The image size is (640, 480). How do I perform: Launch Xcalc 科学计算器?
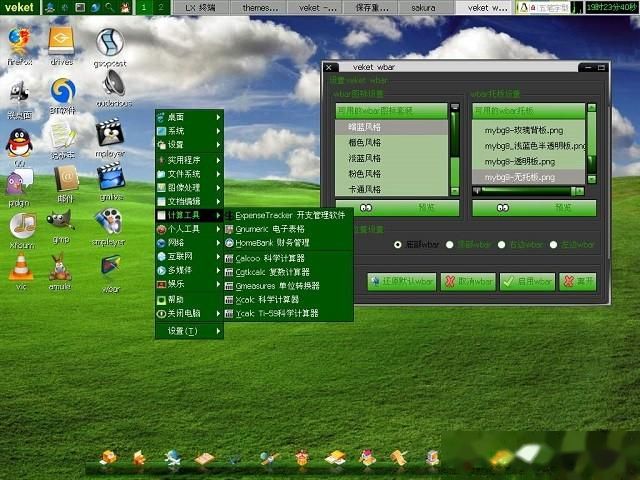(288, 300)
